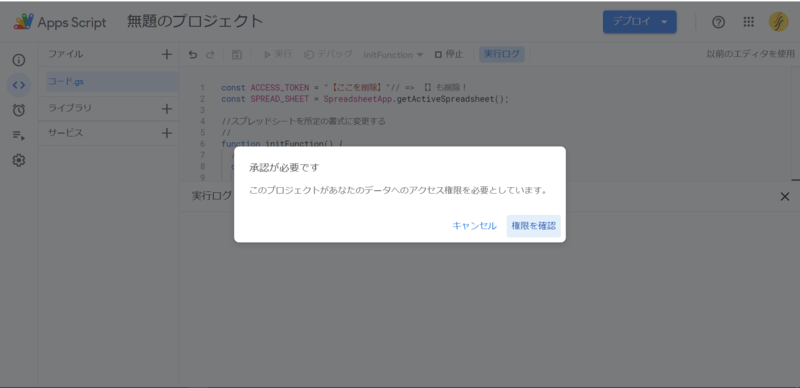Close the execution log panel
Image resolution: width=800 pixels, height=388 pixels.
coord(785,197)
